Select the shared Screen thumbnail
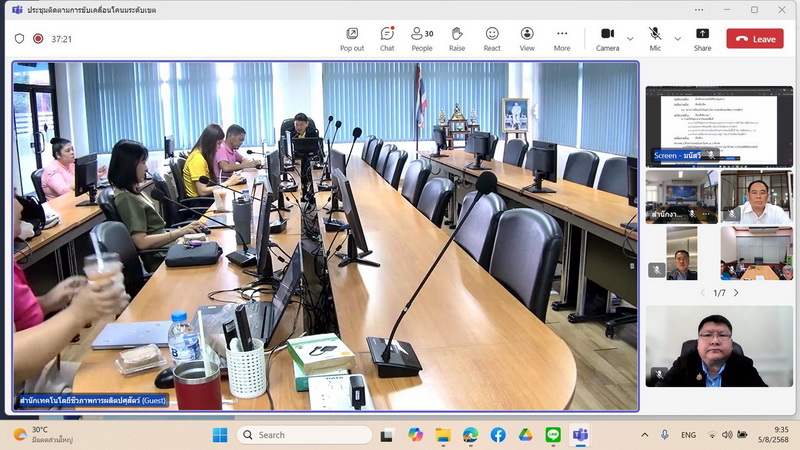 point(719,126)
